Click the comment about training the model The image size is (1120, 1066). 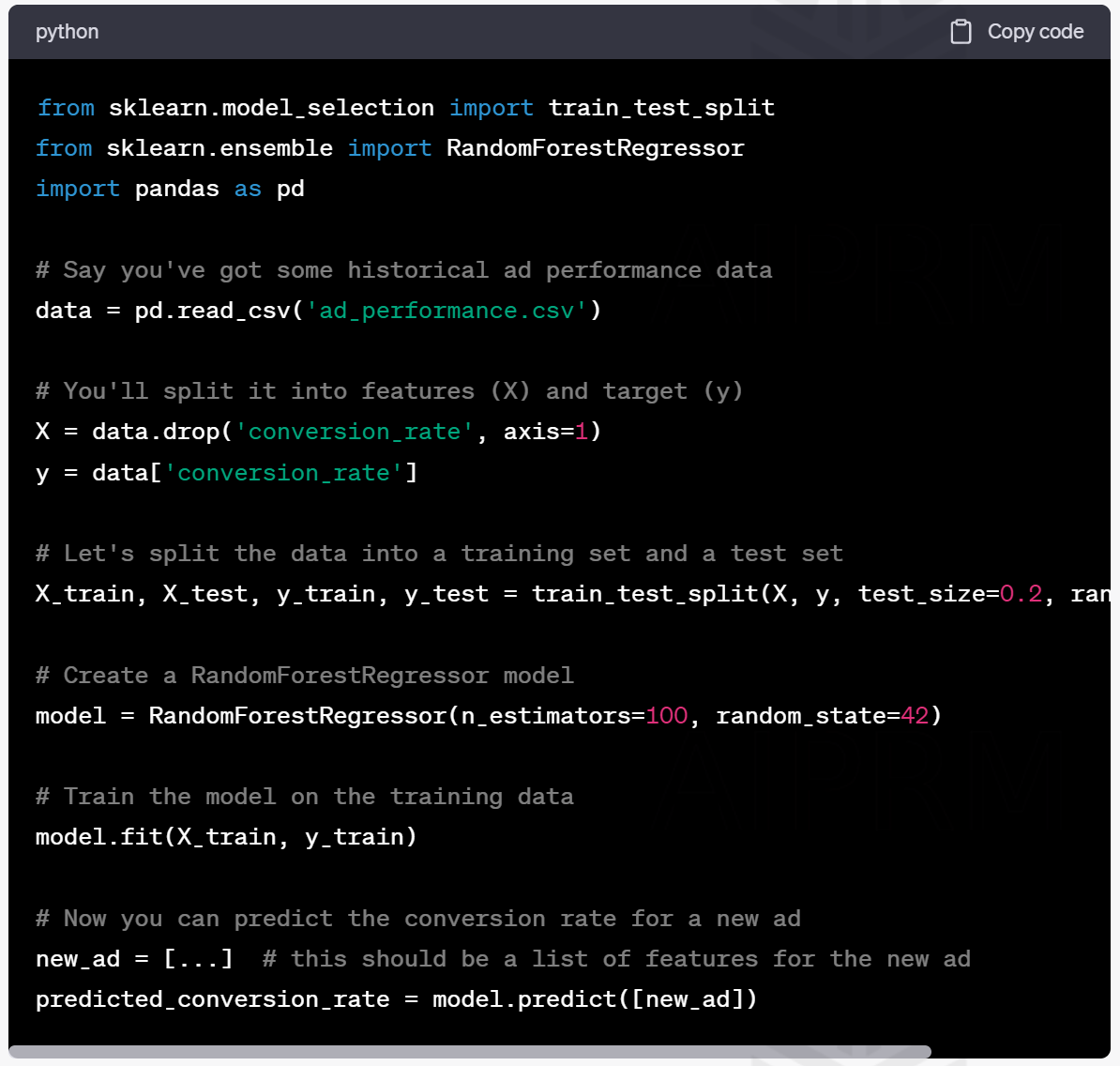[304, 797]
